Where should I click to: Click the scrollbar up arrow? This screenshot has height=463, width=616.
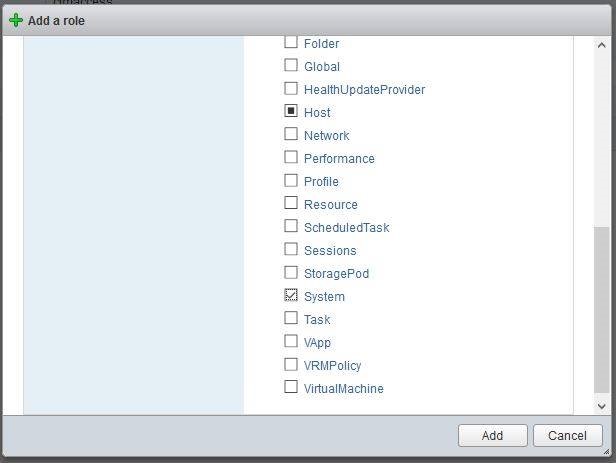tap(602, 45)
